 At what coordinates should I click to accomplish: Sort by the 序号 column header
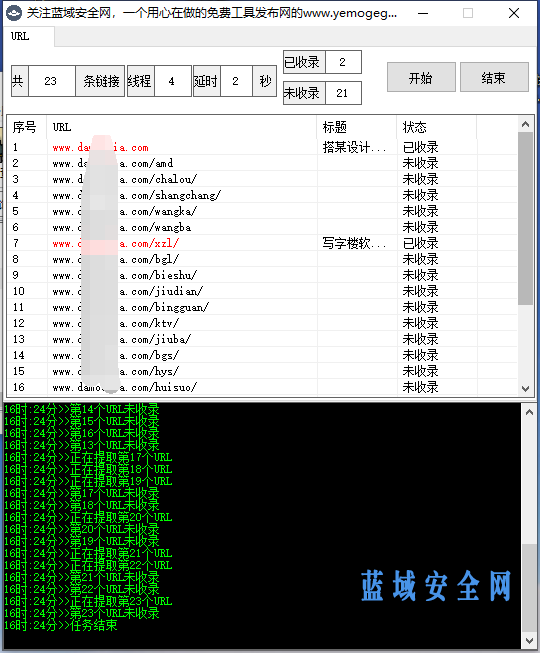click(27, 127)
